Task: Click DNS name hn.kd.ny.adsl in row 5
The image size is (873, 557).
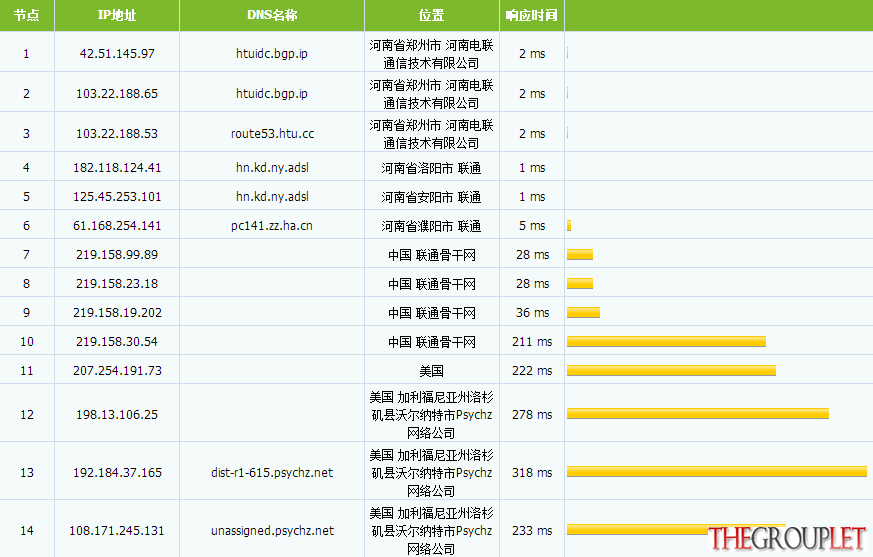Action: coord(272,197)
